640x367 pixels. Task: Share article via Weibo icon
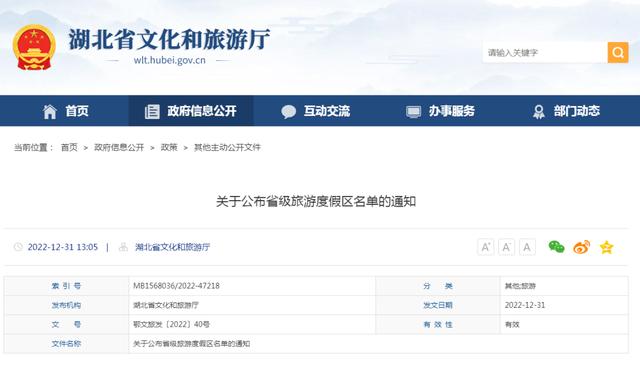pos(582,247)
